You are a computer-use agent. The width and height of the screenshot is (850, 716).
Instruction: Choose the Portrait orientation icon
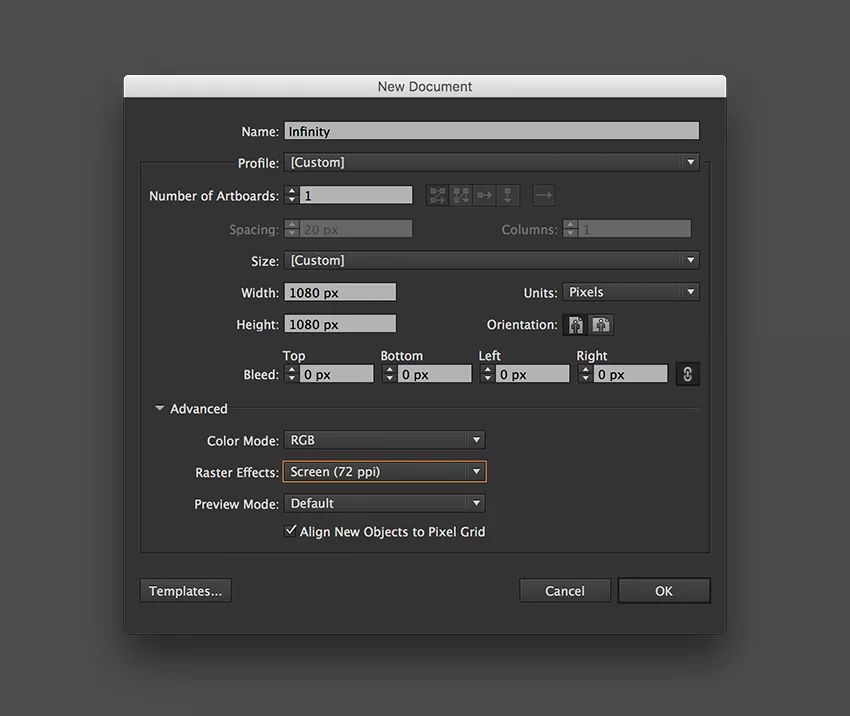click(576, 325)
